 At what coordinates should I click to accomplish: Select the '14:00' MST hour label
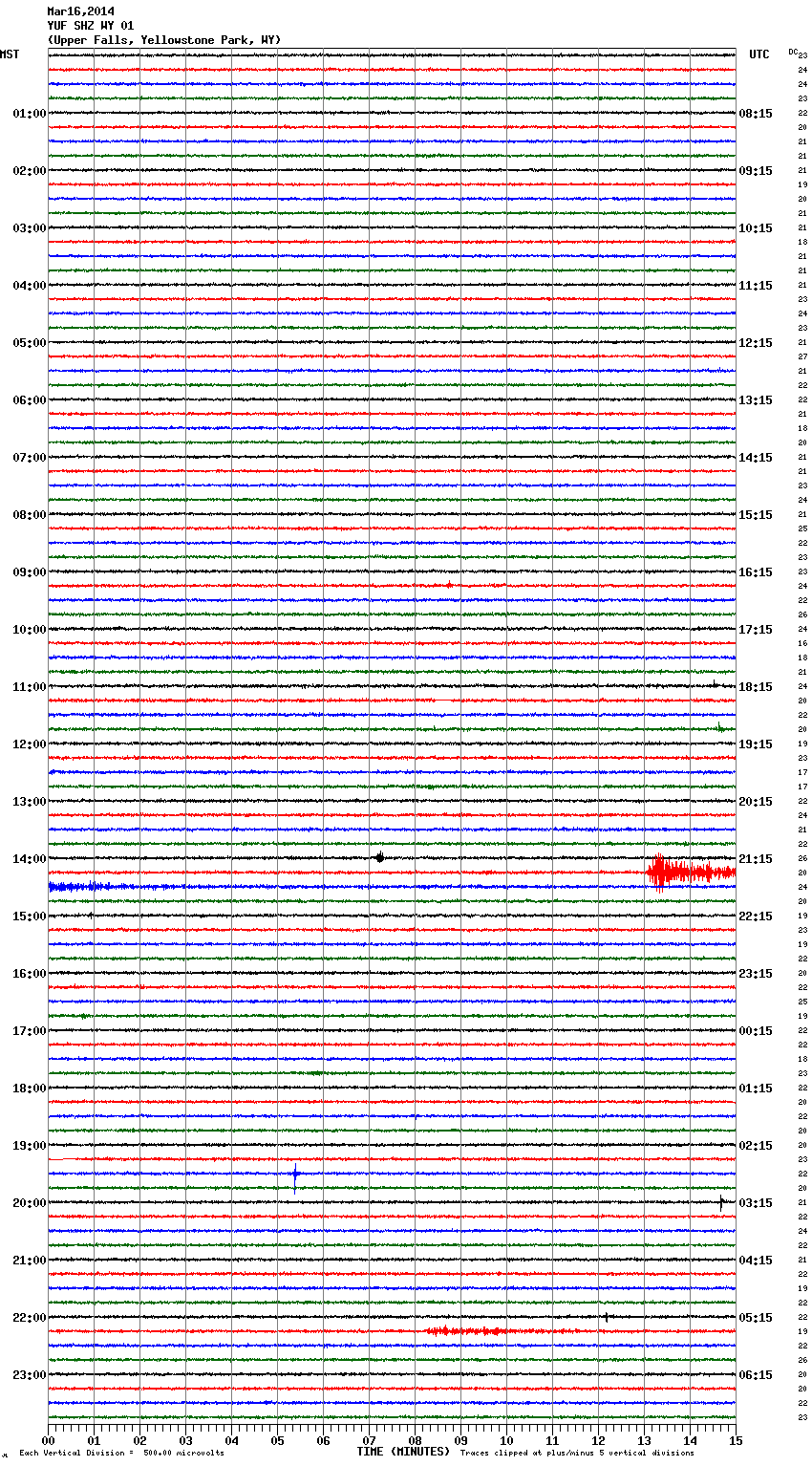(30, 859)
